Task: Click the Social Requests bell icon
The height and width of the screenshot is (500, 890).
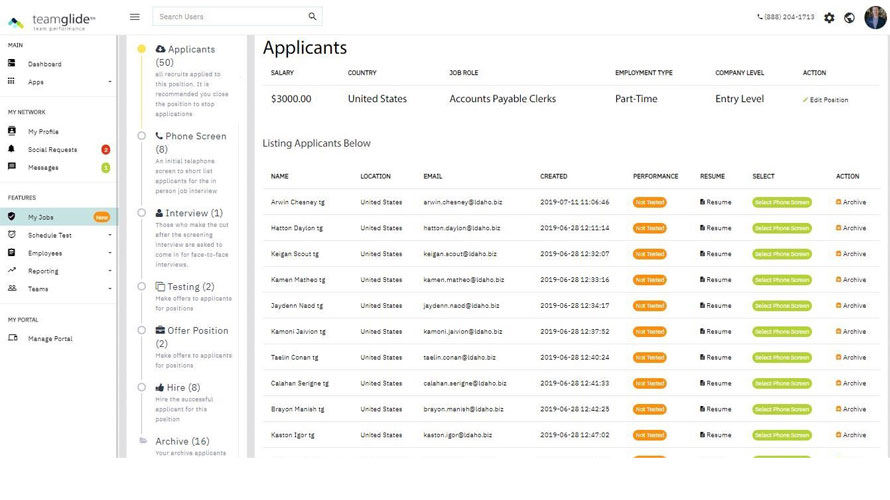Action: point(11,149)
